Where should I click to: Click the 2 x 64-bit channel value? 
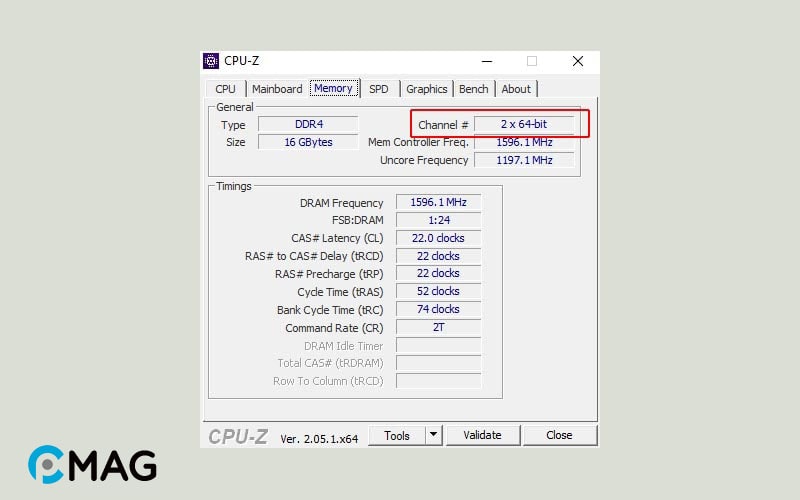[x=524, y=124]
